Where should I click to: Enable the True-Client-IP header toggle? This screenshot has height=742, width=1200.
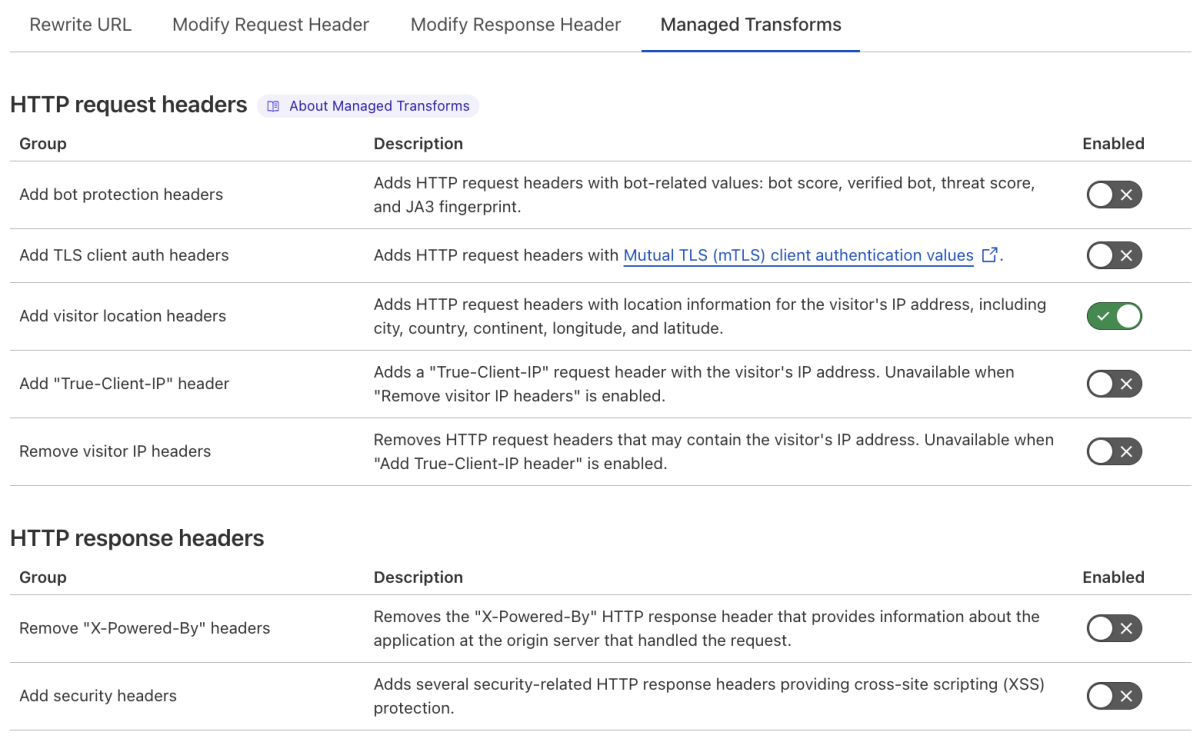pos(1113,383)
